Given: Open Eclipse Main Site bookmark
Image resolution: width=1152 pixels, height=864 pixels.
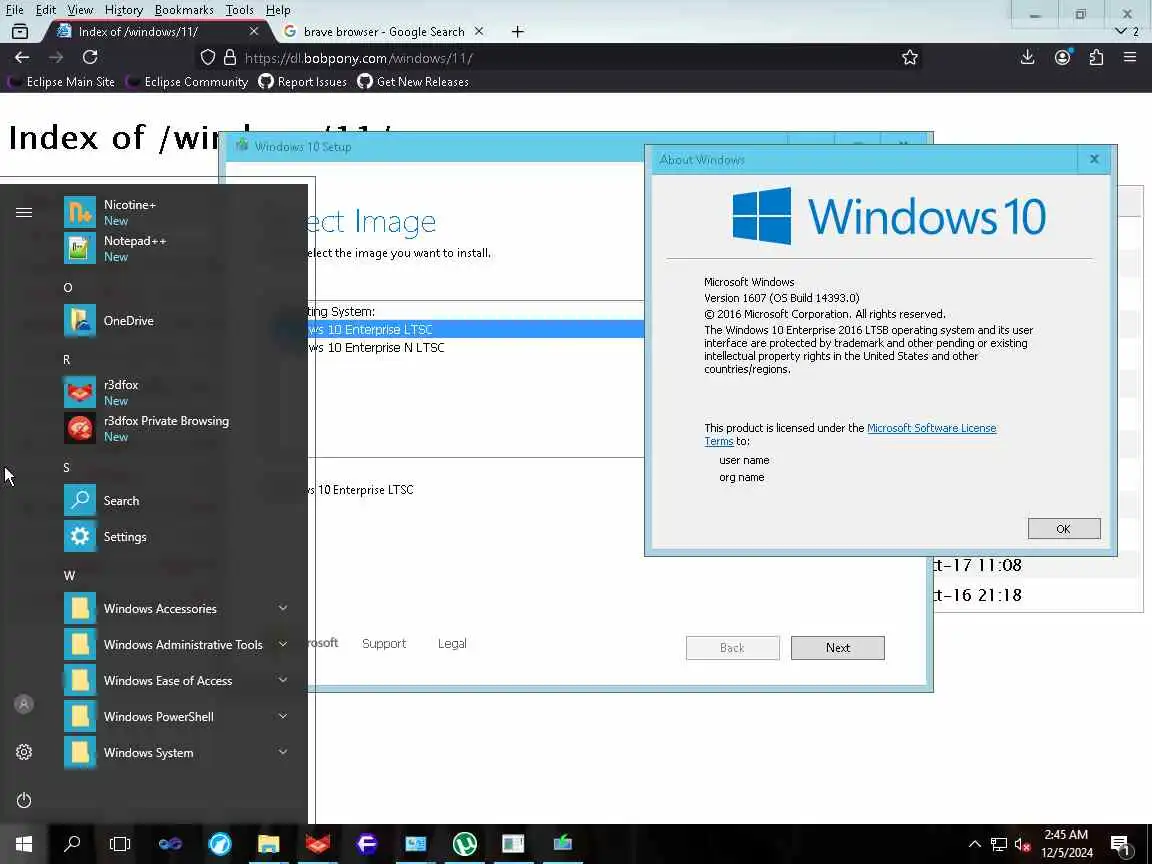Looking at the screenshot, I should click(x=62, y=82).
